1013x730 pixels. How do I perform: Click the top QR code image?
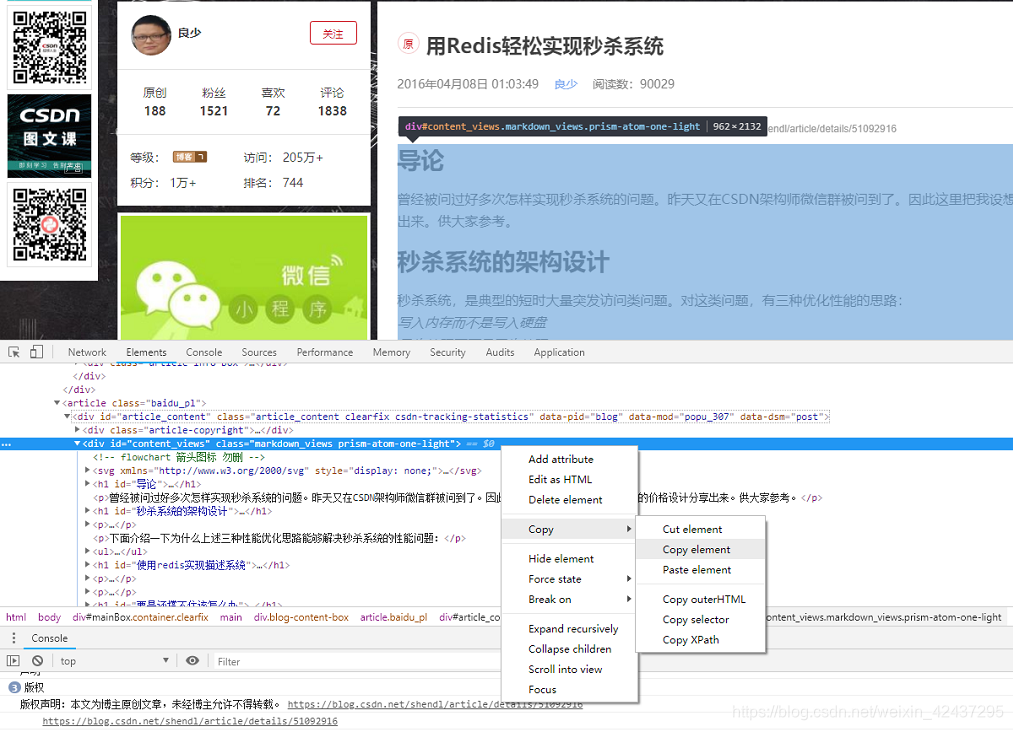50,48
